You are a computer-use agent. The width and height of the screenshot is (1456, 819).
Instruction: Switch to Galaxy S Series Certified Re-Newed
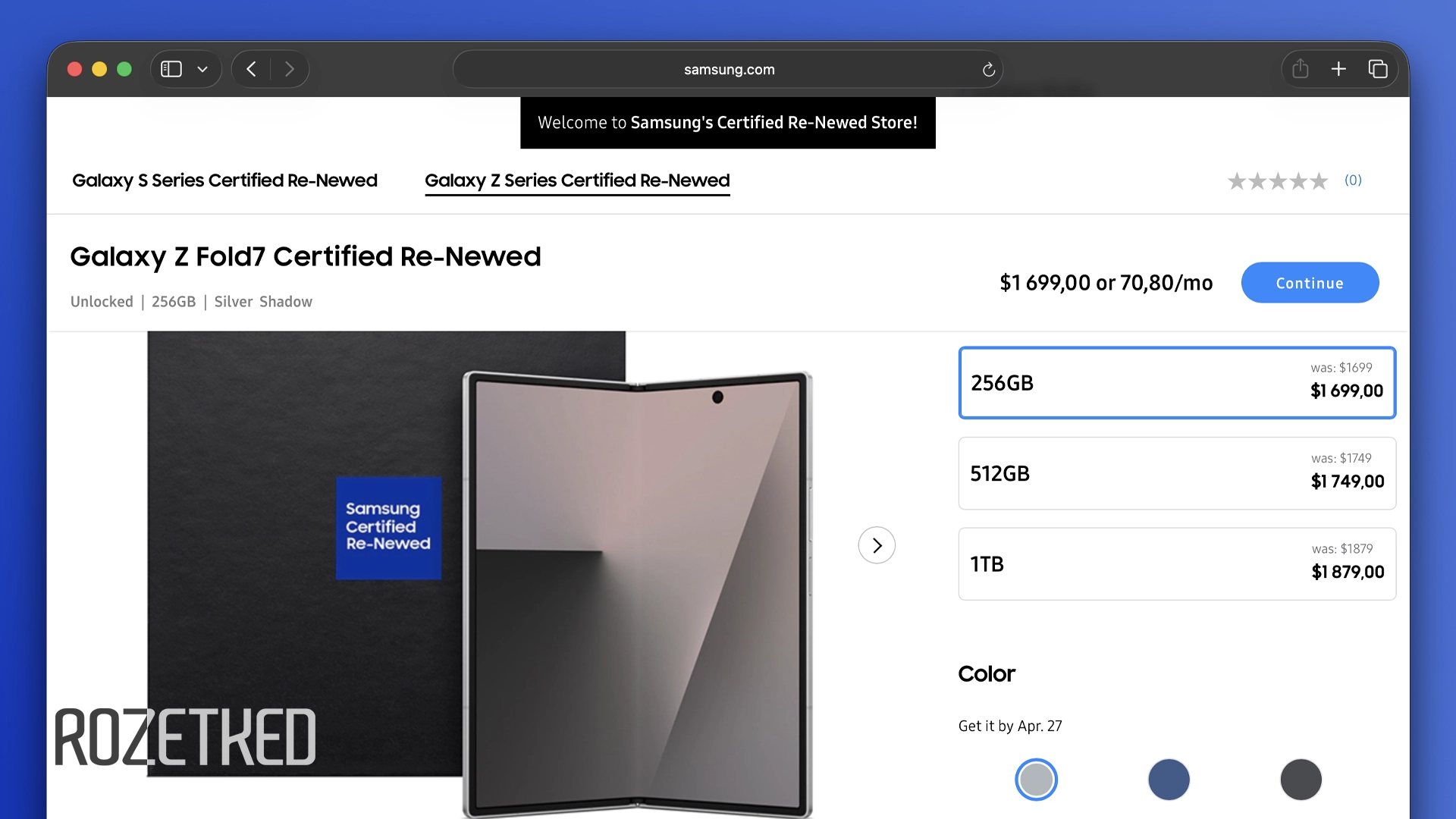[x=224, y=180]
